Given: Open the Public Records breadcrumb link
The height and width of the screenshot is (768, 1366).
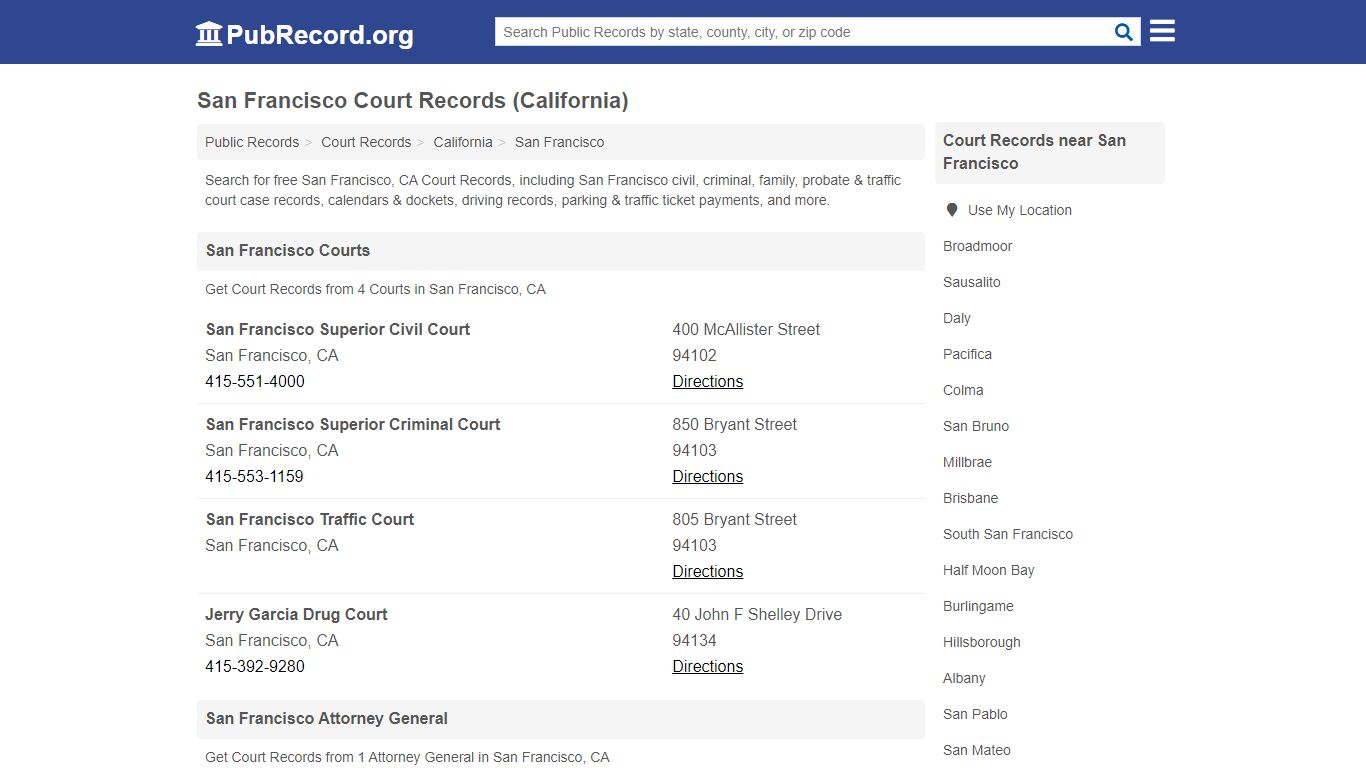Looking at the screenshot, I should (x=252, y=142).
